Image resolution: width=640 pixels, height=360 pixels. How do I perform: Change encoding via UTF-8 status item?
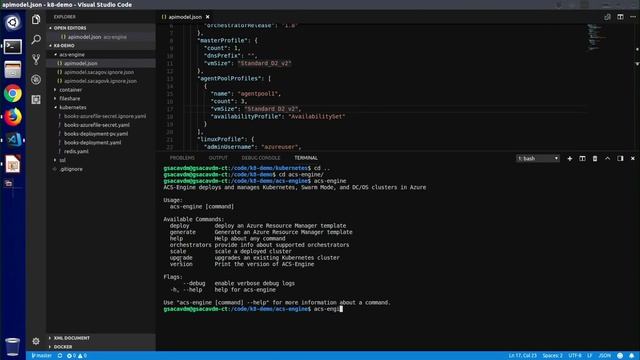pos(575,356)
